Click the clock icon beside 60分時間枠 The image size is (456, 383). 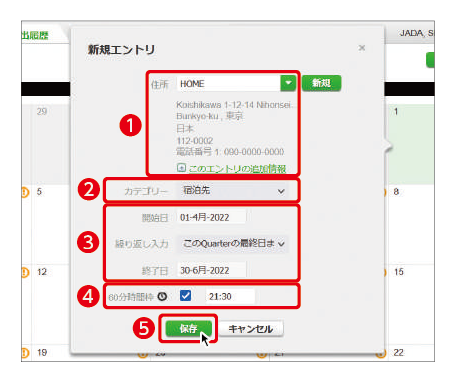[162, 296]
